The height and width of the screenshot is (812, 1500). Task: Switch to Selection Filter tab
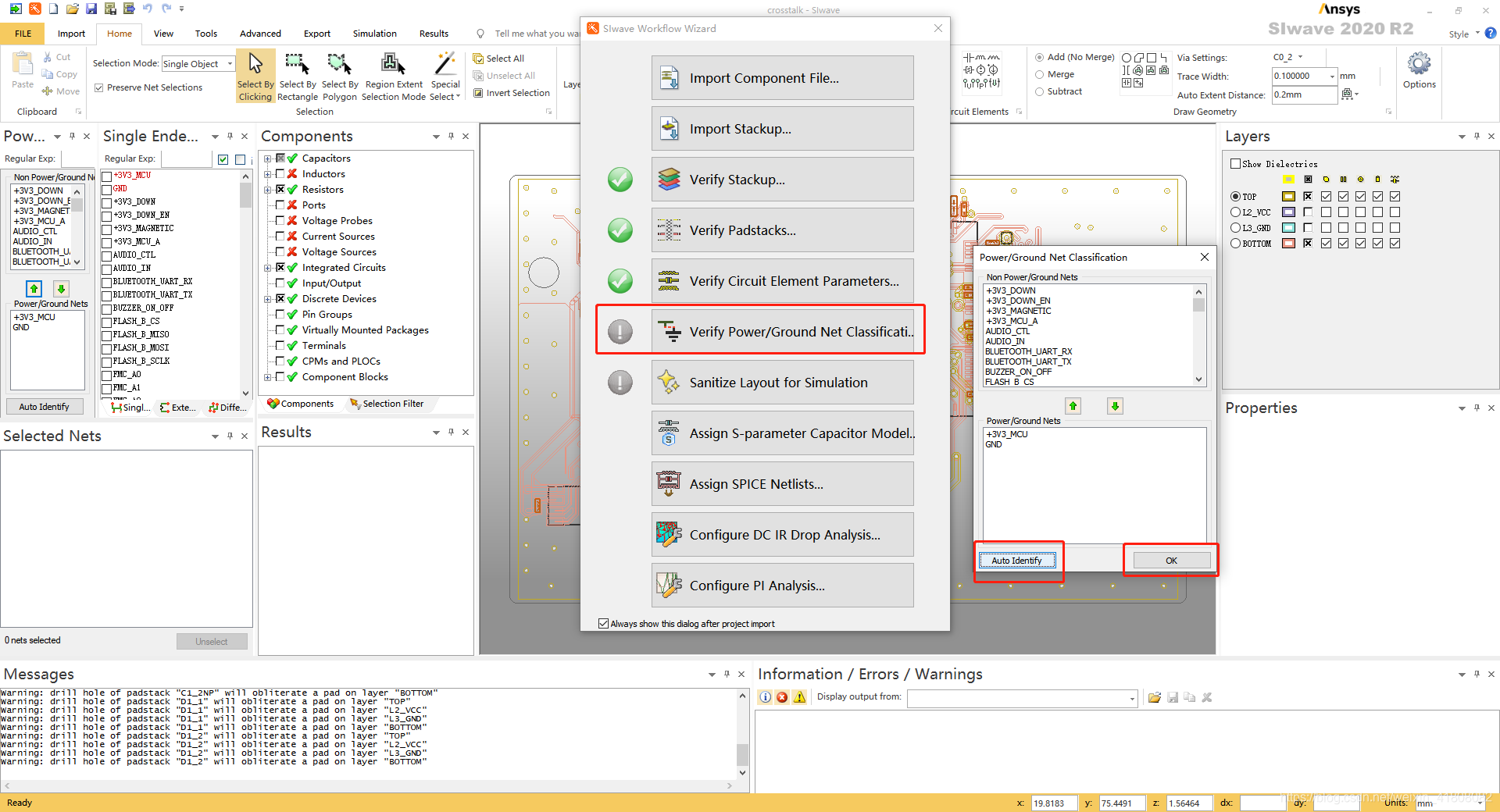pyautogui.click(x=387, y=404)
